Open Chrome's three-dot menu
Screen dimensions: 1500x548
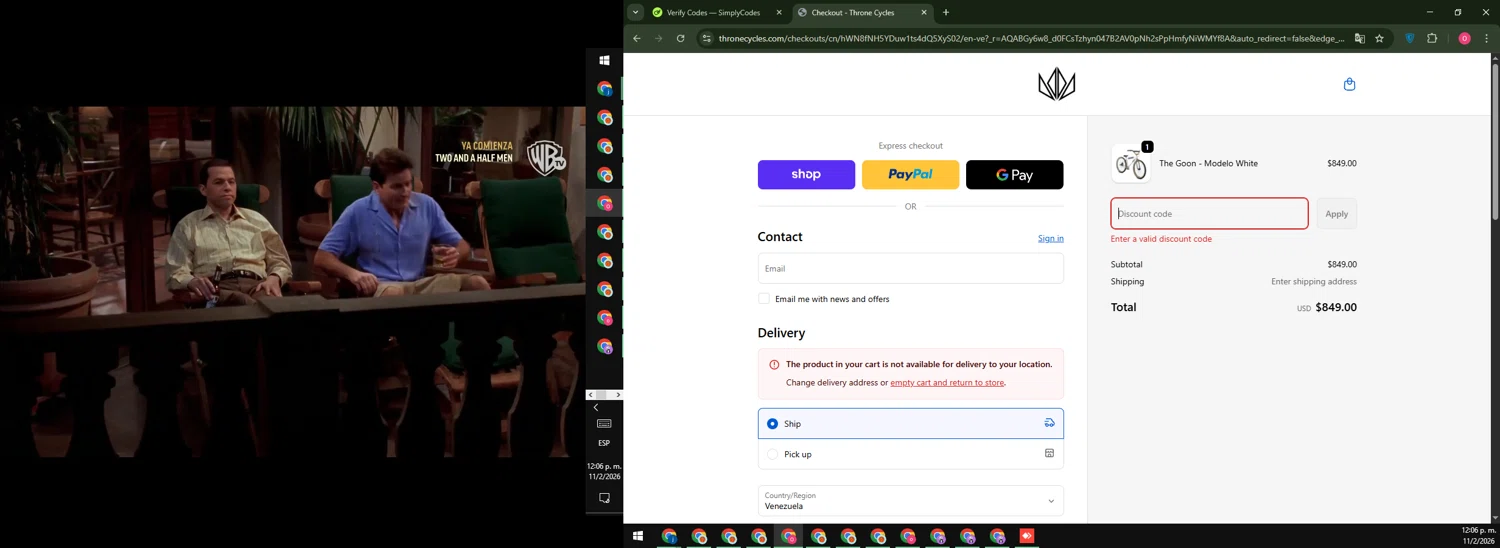[x=1485, y=38]
